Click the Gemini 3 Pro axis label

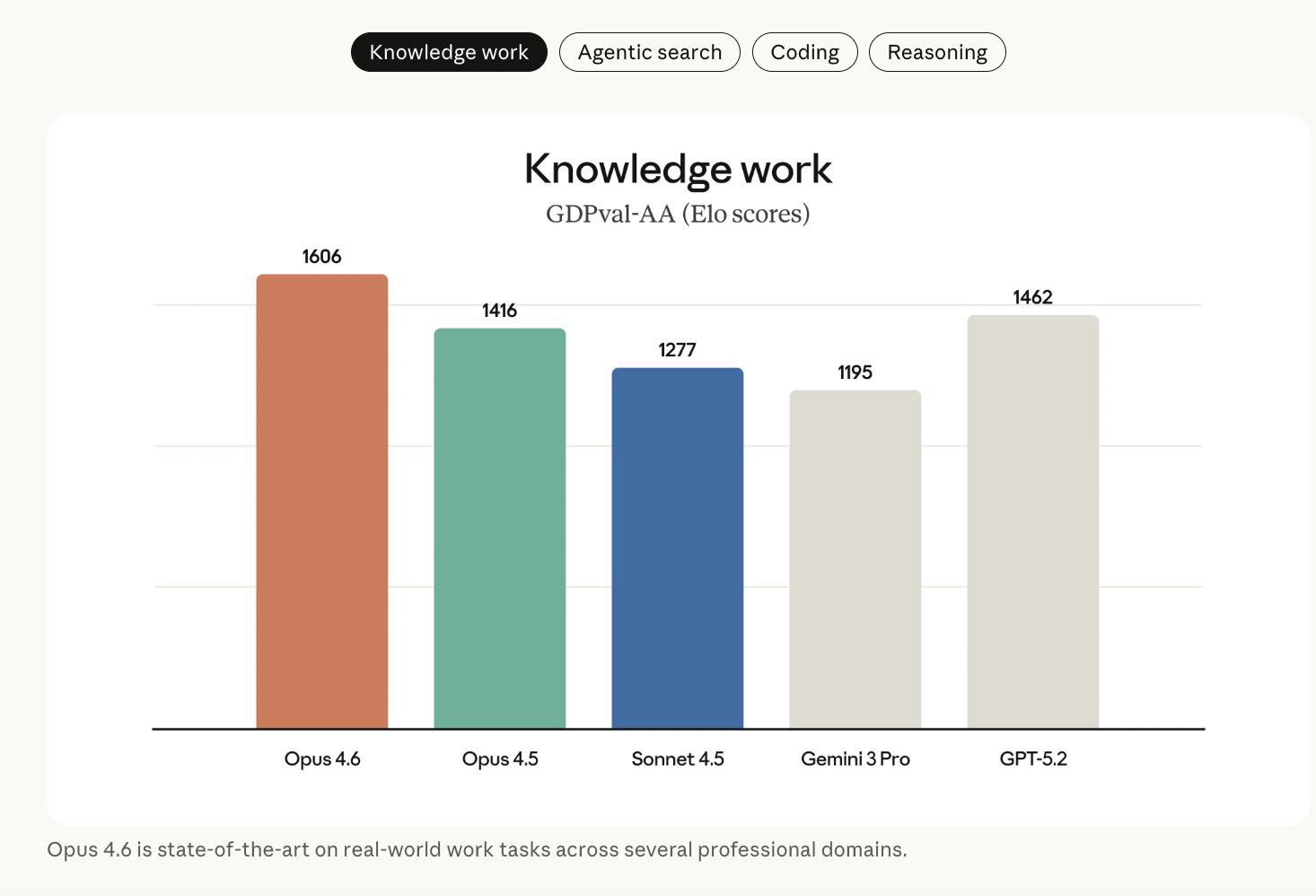(855, 759)
